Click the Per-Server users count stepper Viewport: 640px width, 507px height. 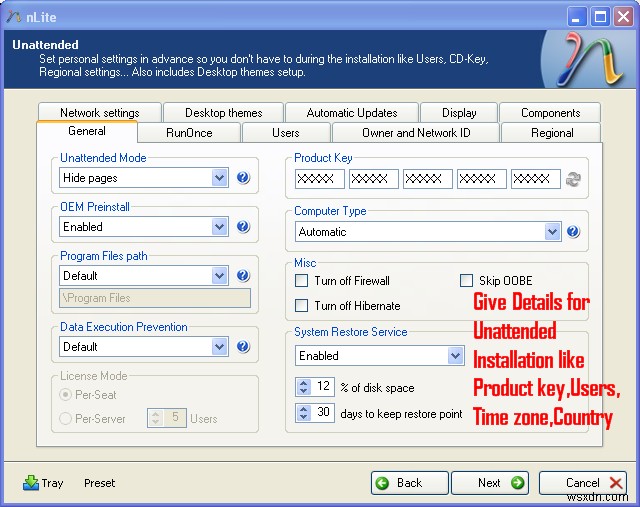point(155,418)
